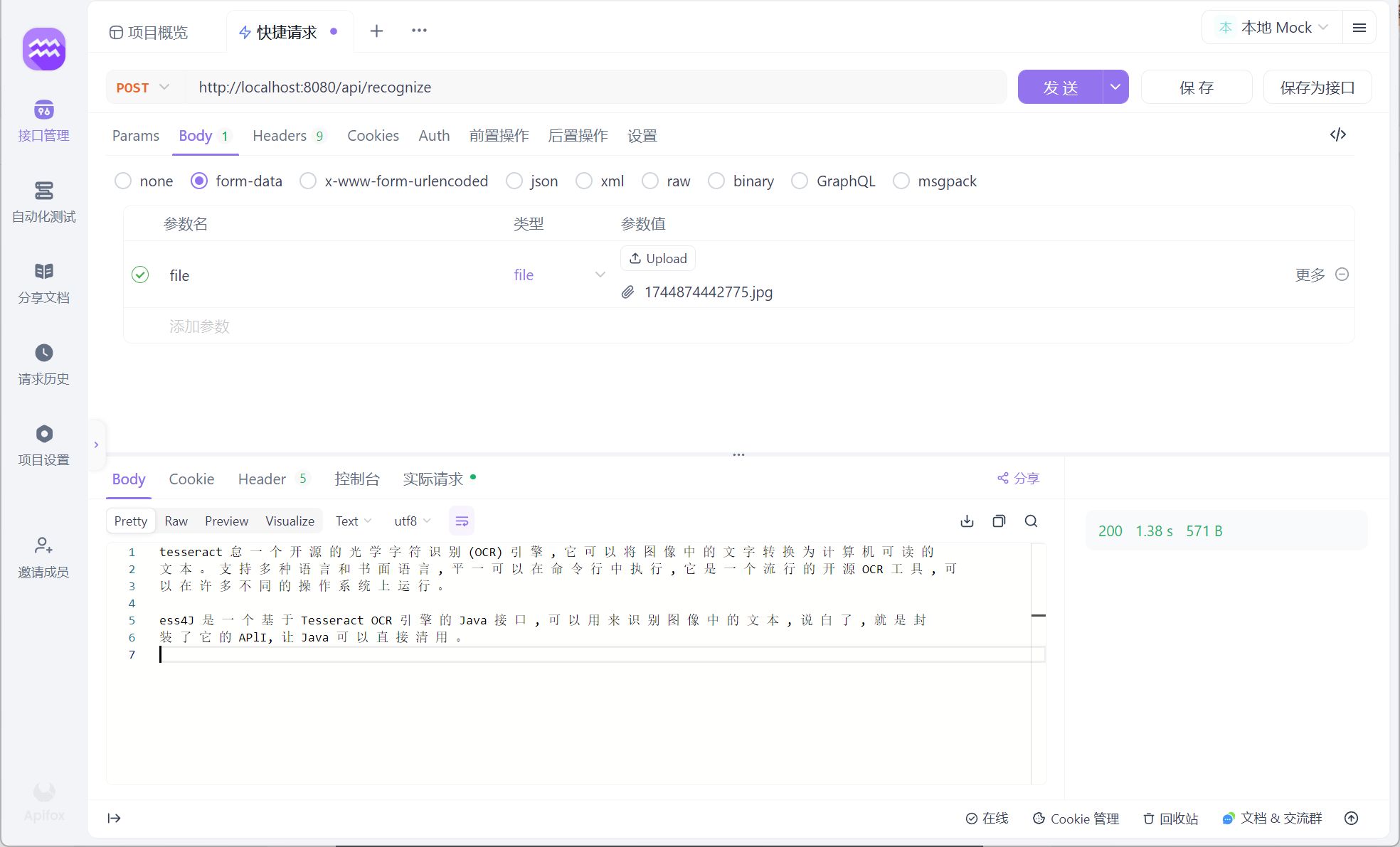Expand the 发送 button arrow menu
The width and height of the screenshot is (1400, 847).
coord(1115,87)
